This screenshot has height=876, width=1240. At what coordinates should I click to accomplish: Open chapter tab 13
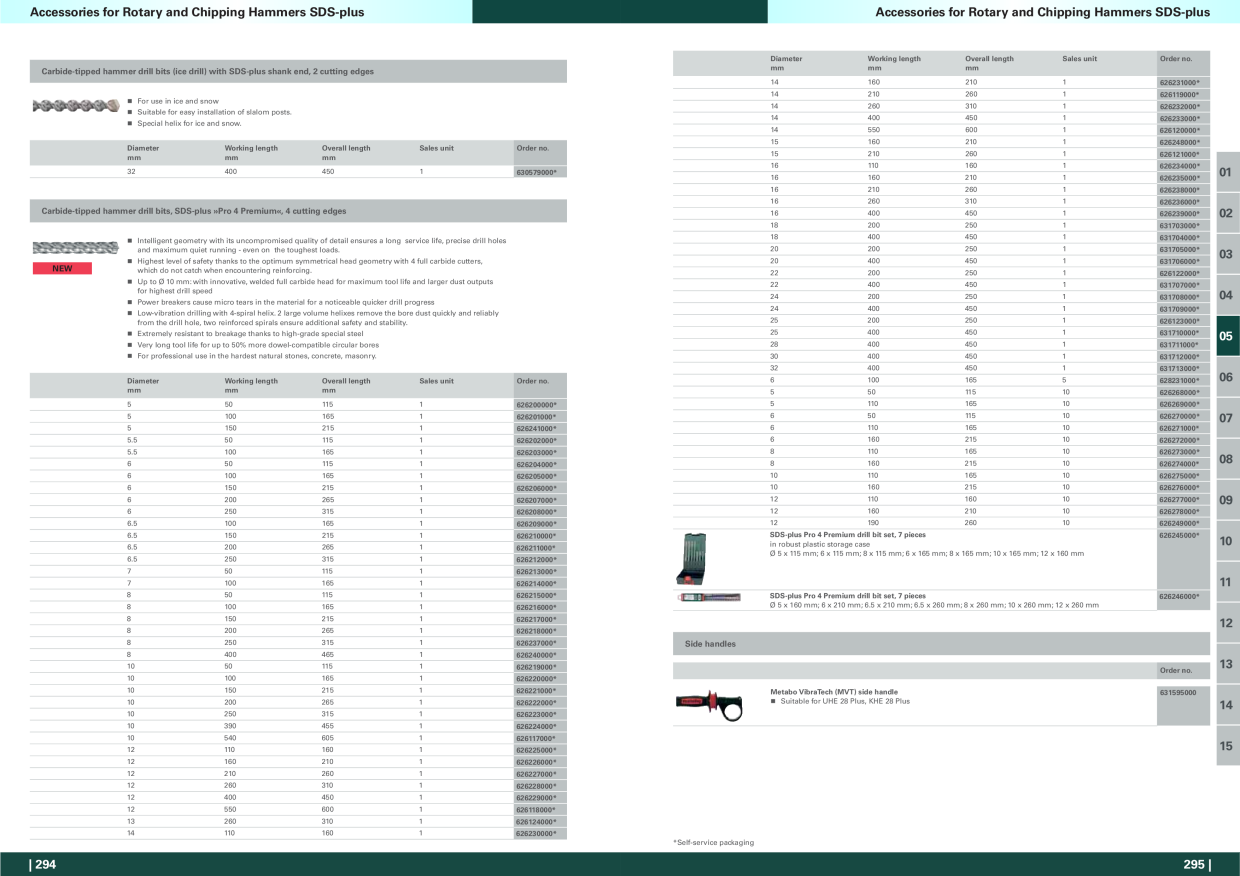1227,664
